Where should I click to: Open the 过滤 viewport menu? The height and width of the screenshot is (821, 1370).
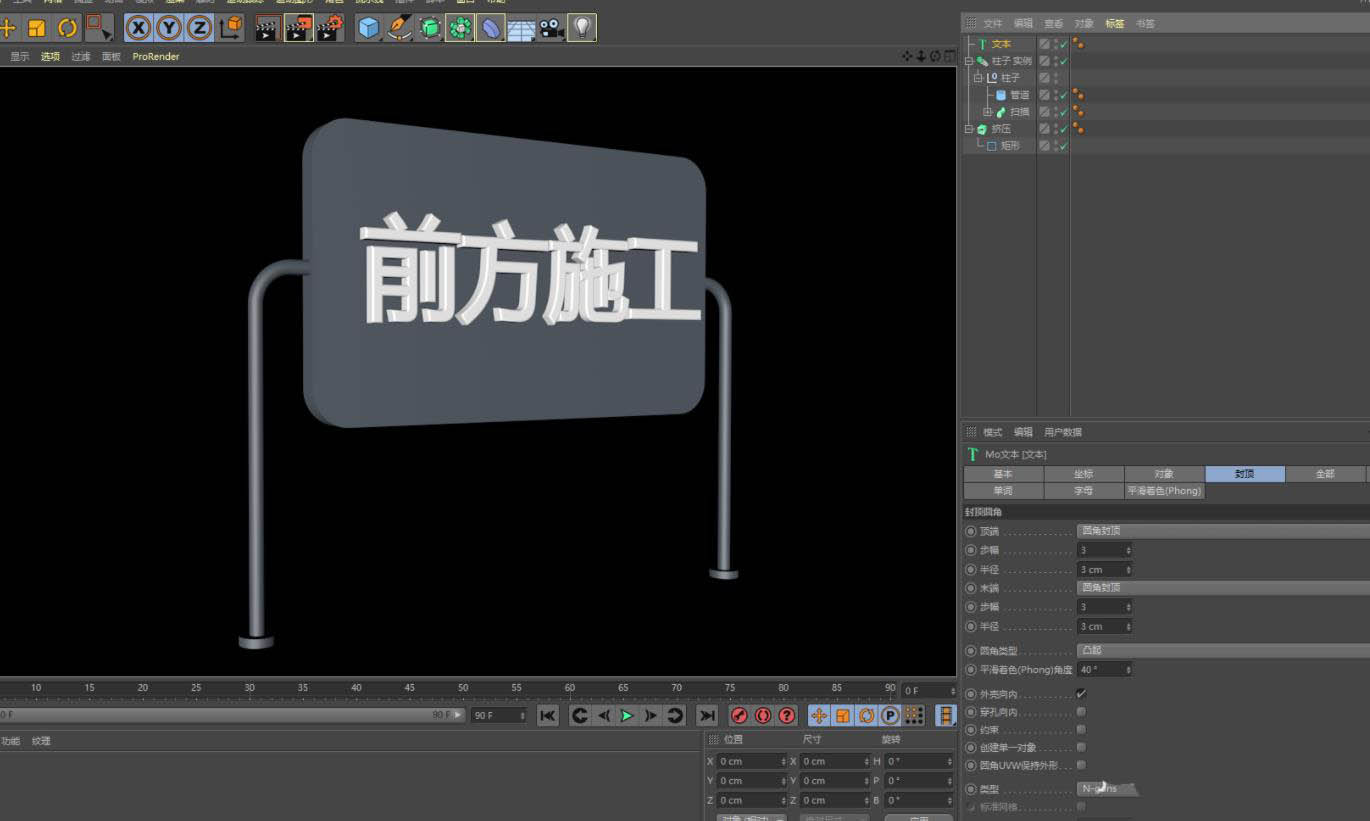tap(80, 57)
